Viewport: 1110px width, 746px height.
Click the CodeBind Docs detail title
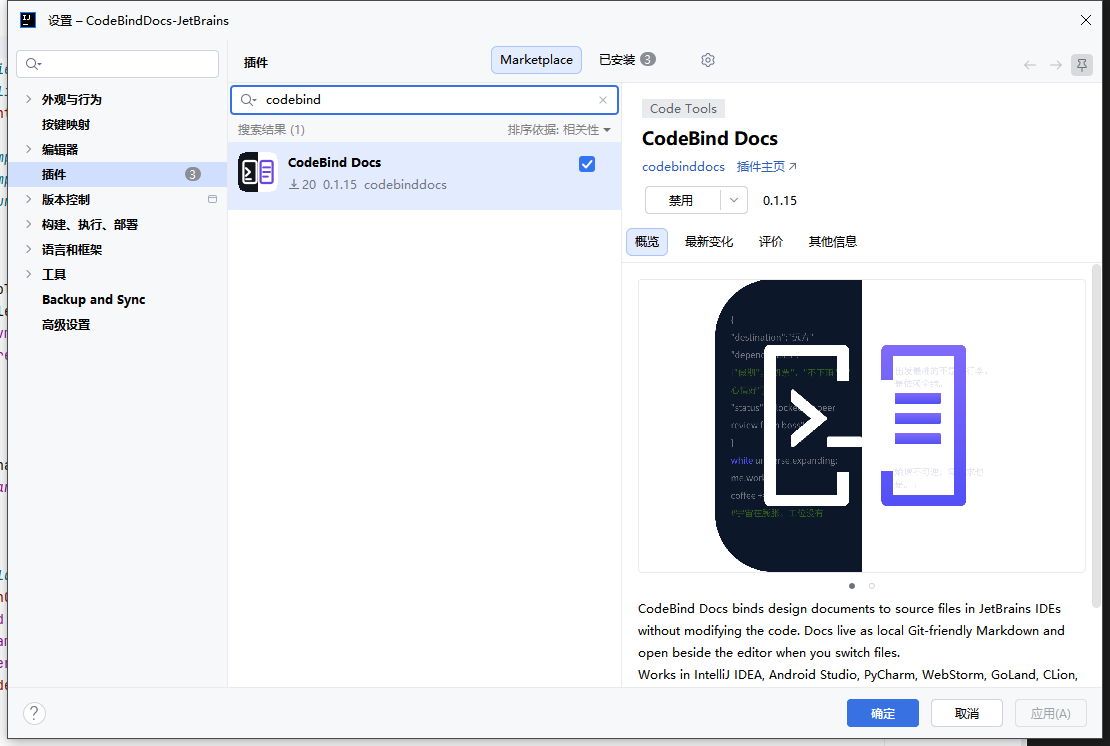pyautogui.click(x=709, y=139)
